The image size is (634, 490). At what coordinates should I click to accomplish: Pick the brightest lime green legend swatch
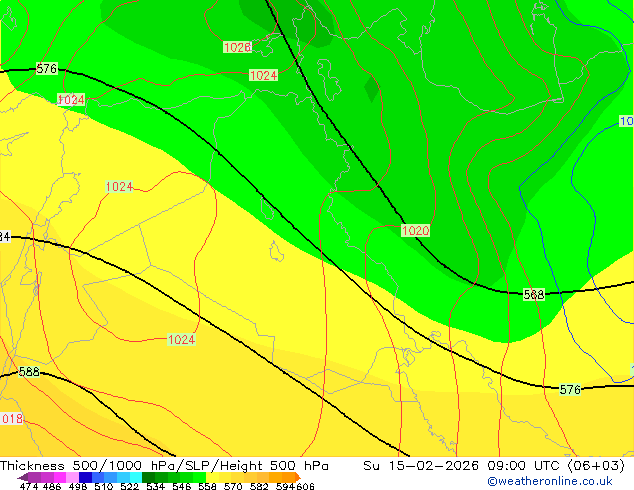tap(200, 477)
